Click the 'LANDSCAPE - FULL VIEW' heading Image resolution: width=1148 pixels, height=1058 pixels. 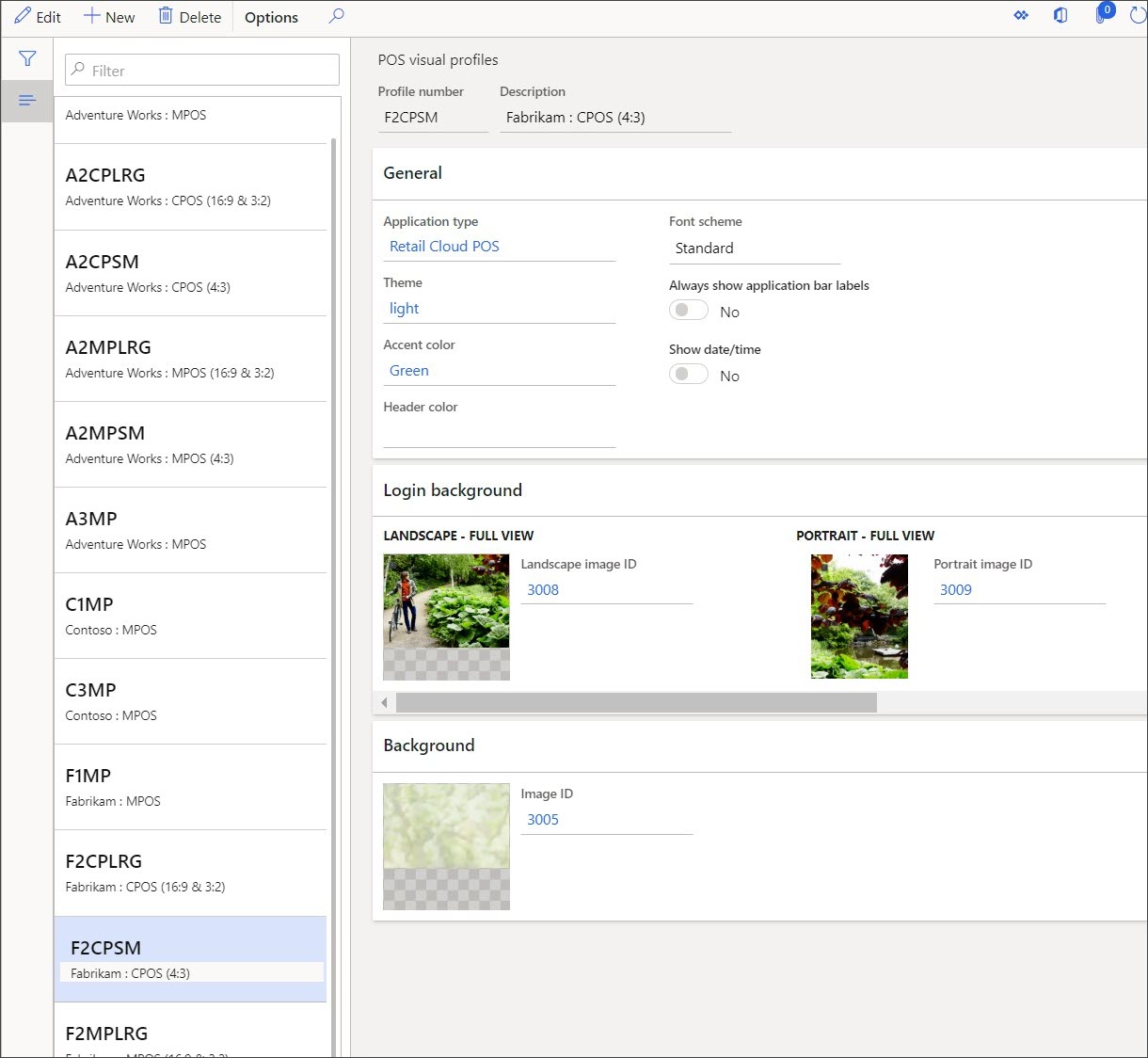[458, 536]
